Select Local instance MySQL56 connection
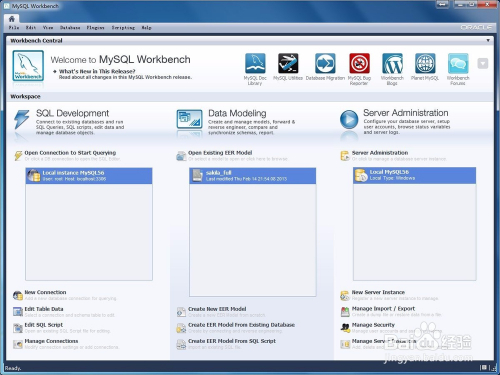This screenshot has width=500, height=375. pyautogui.click(x=89, y=176)
